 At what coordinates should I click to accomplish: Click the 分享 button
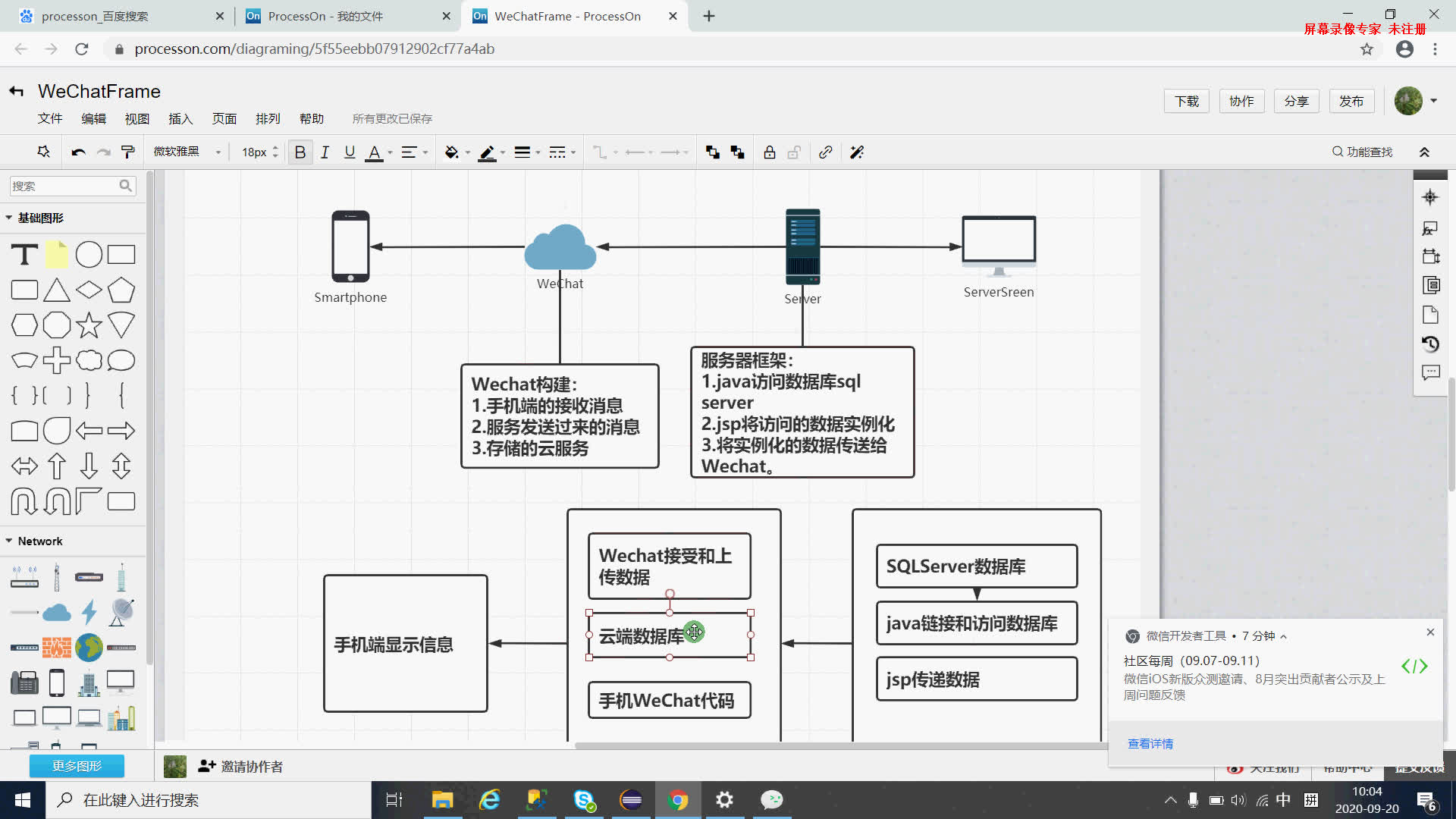point(1296,101)
